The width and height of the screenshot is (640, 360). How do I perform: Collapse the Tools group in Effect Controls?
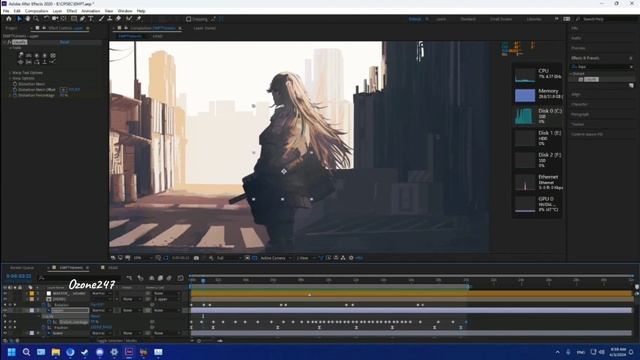[10, 48]
